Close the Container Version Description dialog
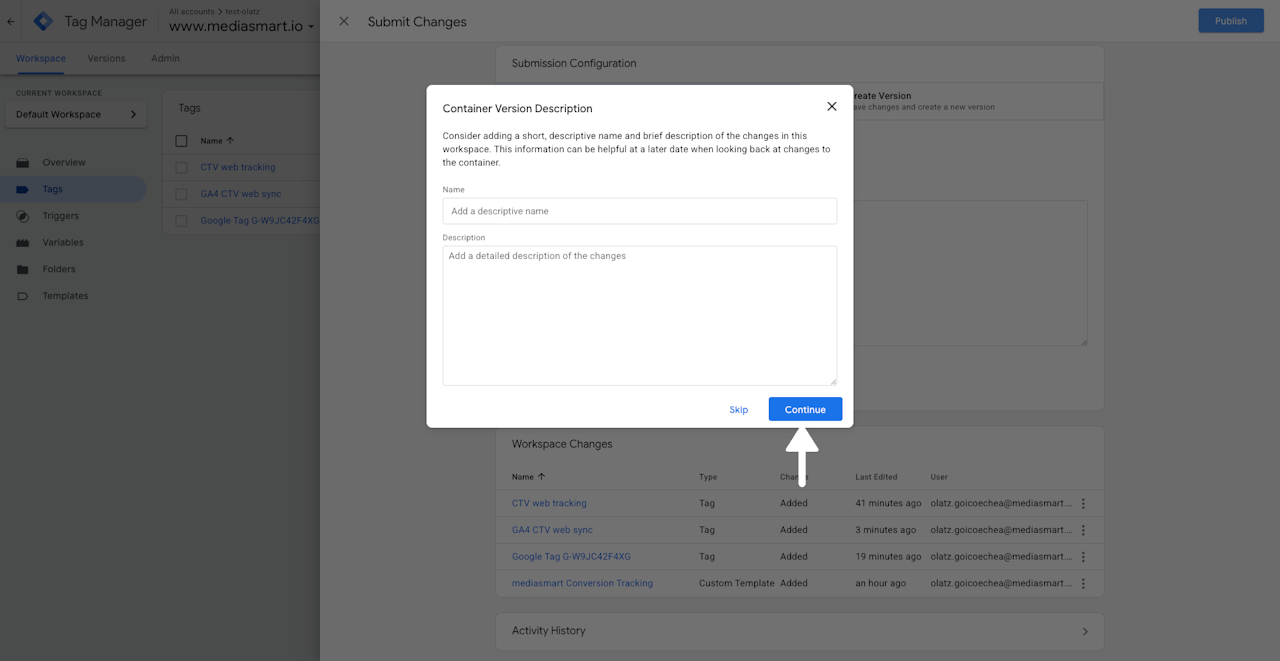The width and height of the screenshot is (1280, 661). (831, 106)
